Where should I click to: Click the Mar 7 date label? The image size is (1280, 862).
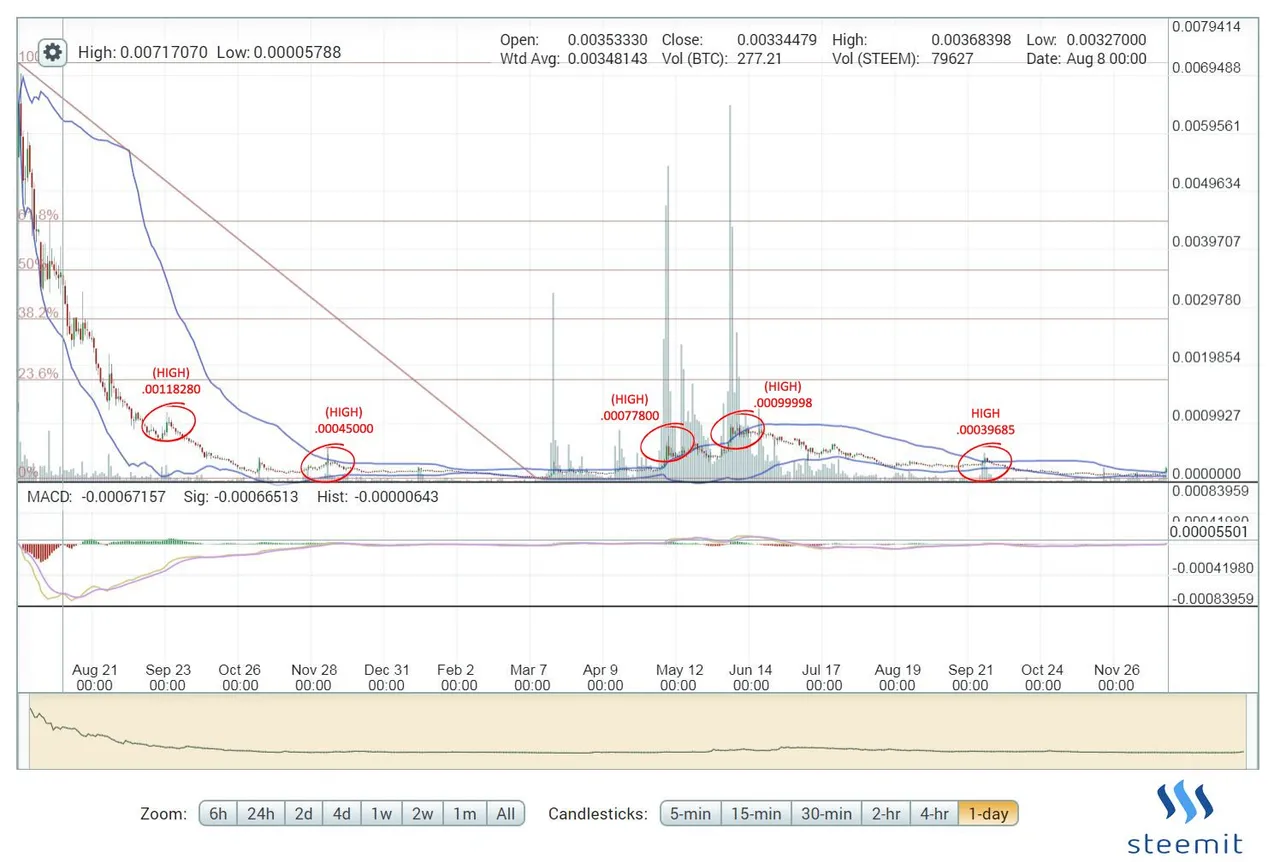click(532, 677)
